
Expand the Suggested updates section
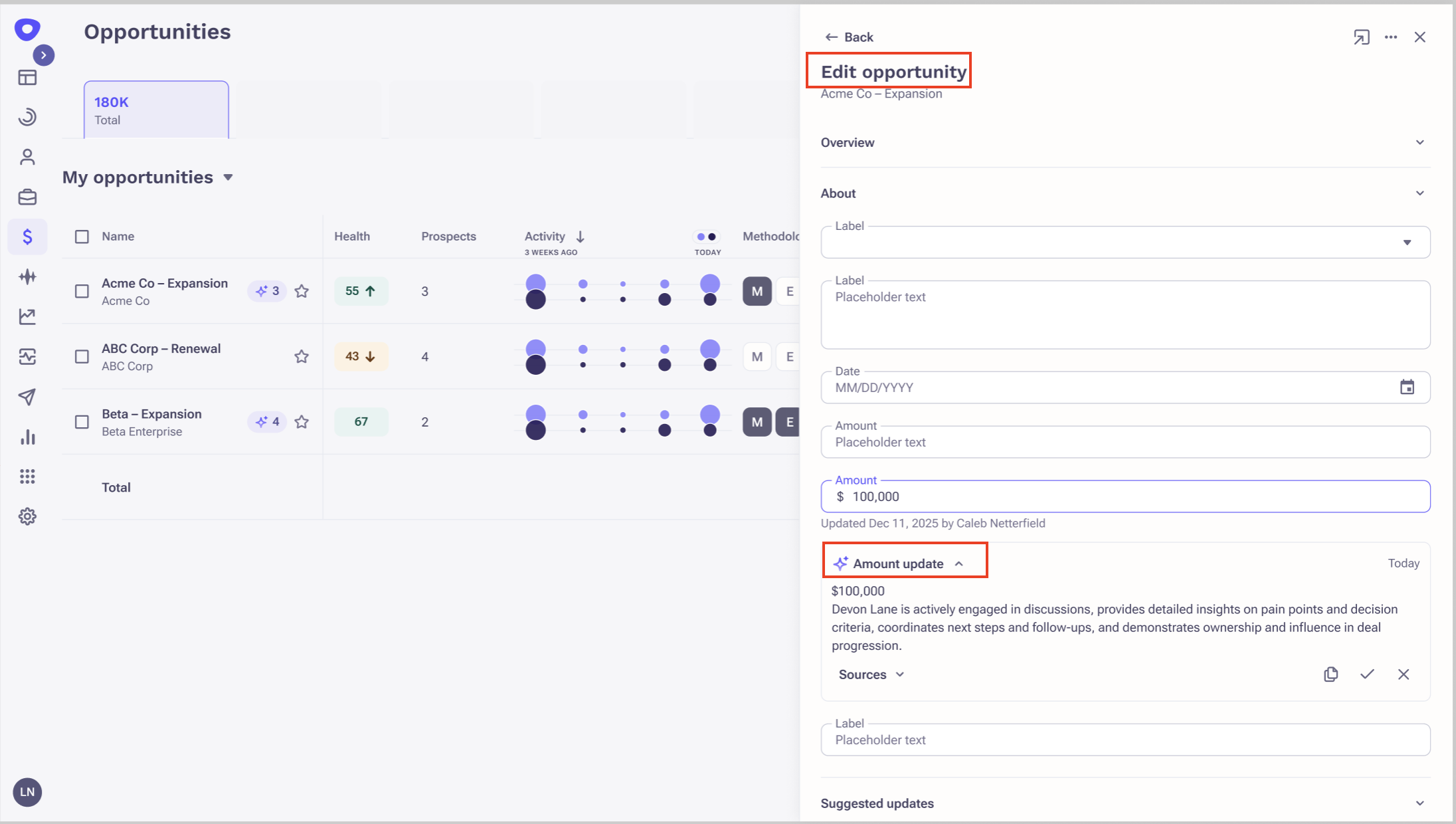pos(1419,803)
